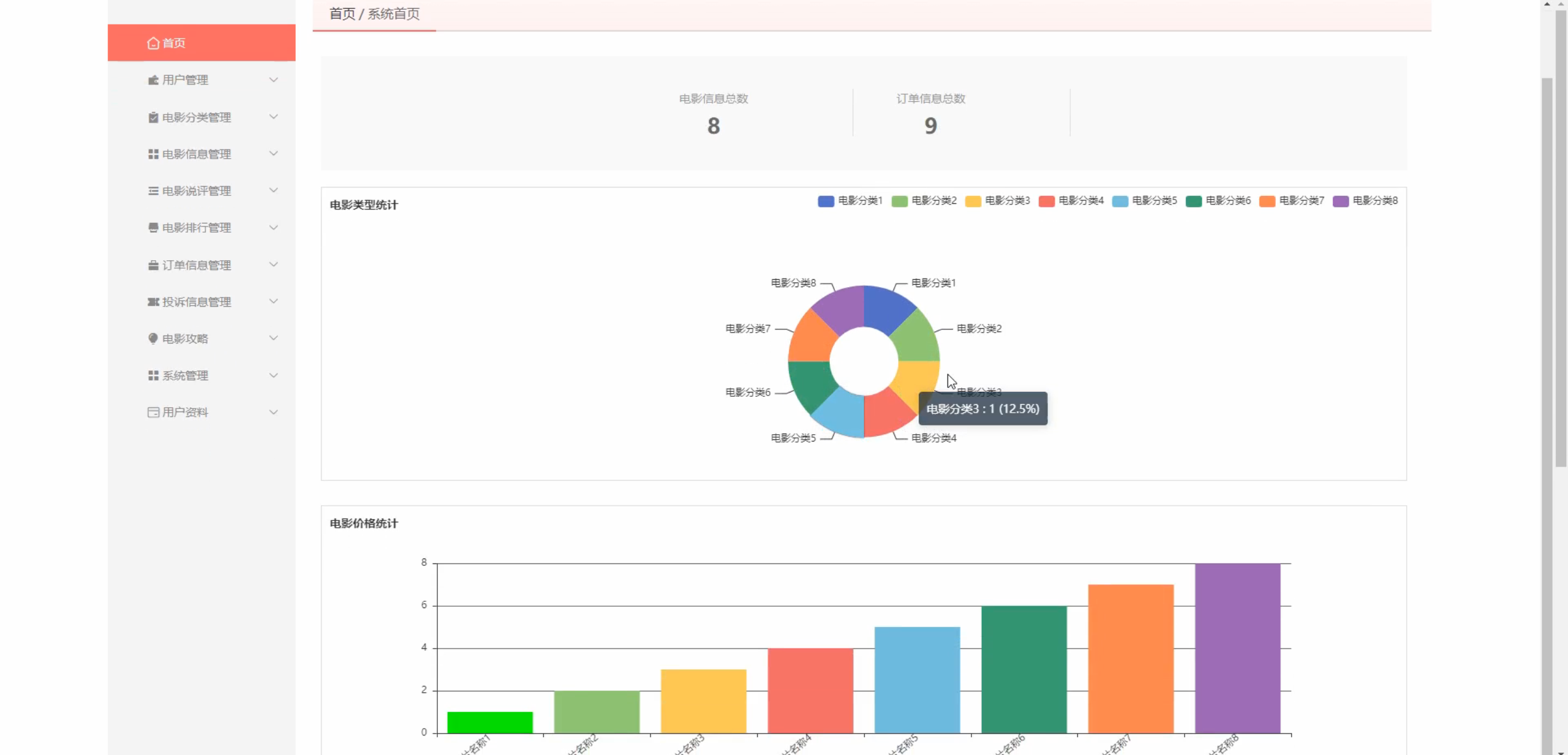
Task: Click the 系统首页 breadcrumb text
Action: click(x=393, y=13)
